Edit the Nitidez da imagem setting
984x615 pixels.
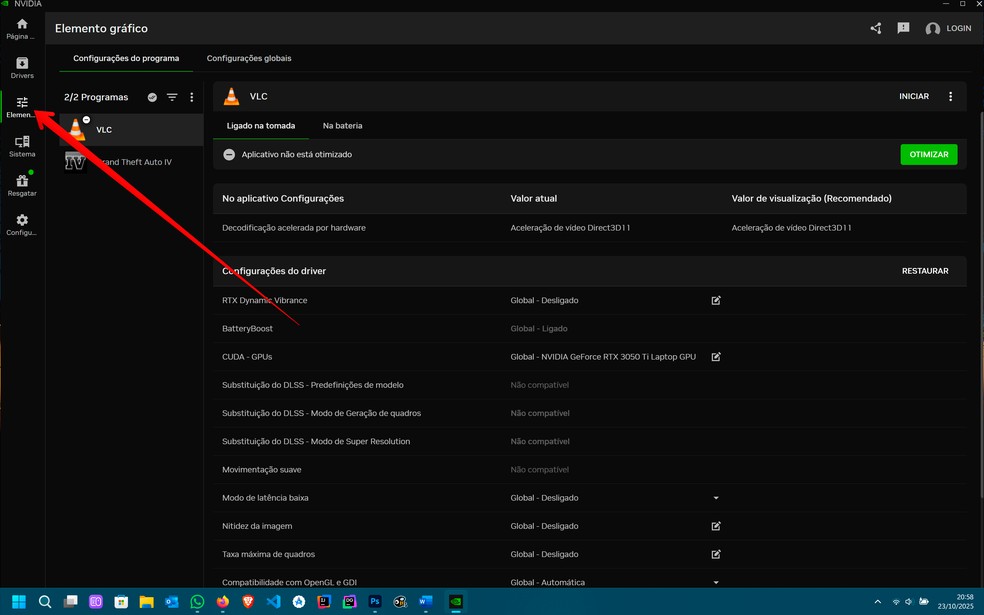pos(716,526)
